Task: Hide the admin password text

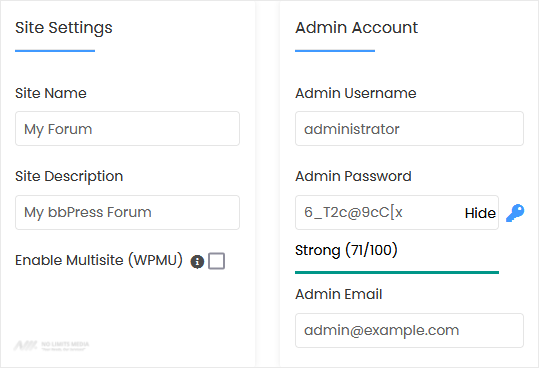Action: pyautogui.click(x=480, y=213)
